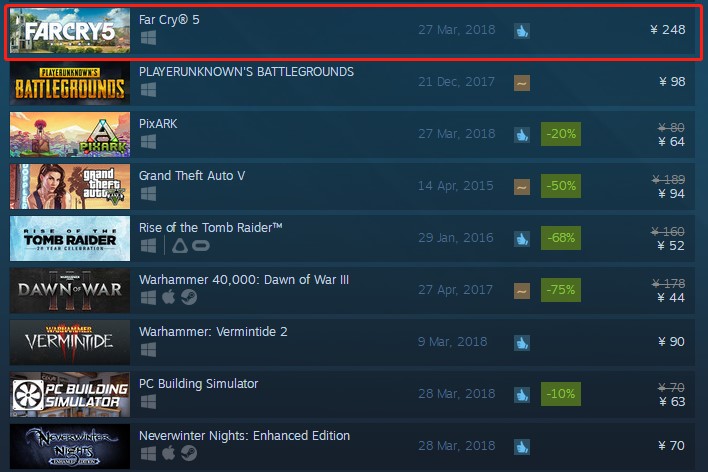Click the PixARK thumbs-up review icon
708x472 pixels.
click(x=522, y=135)
